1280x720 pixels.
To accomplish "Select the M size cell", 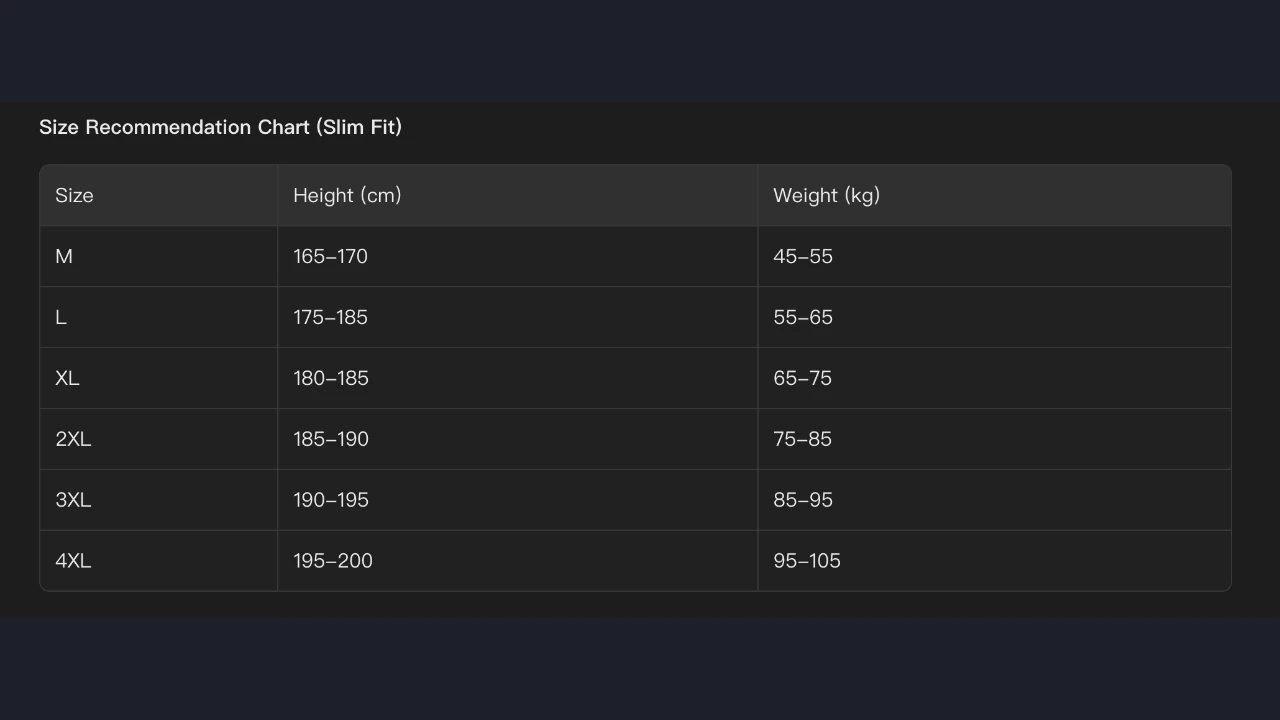I will pyautogui.click(x=64, y=257).
